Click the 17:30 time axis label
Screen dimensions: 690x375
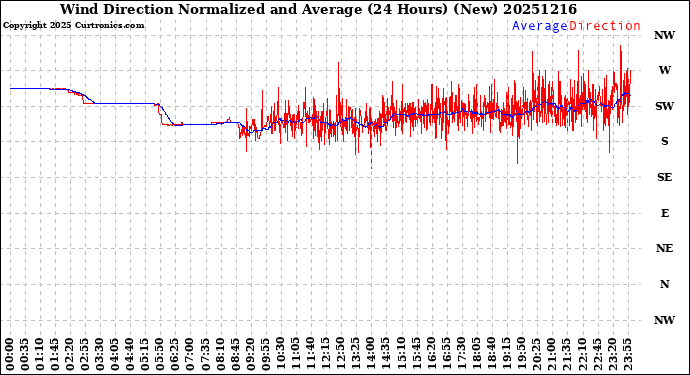[x=461, y=355]
